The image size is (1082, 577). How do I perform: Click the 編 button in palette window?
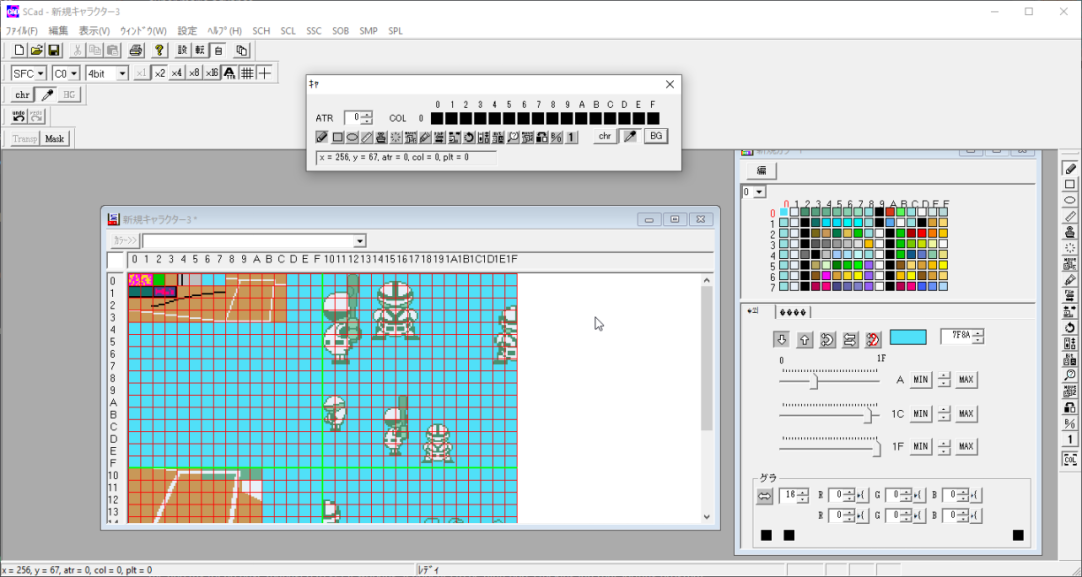762,170
